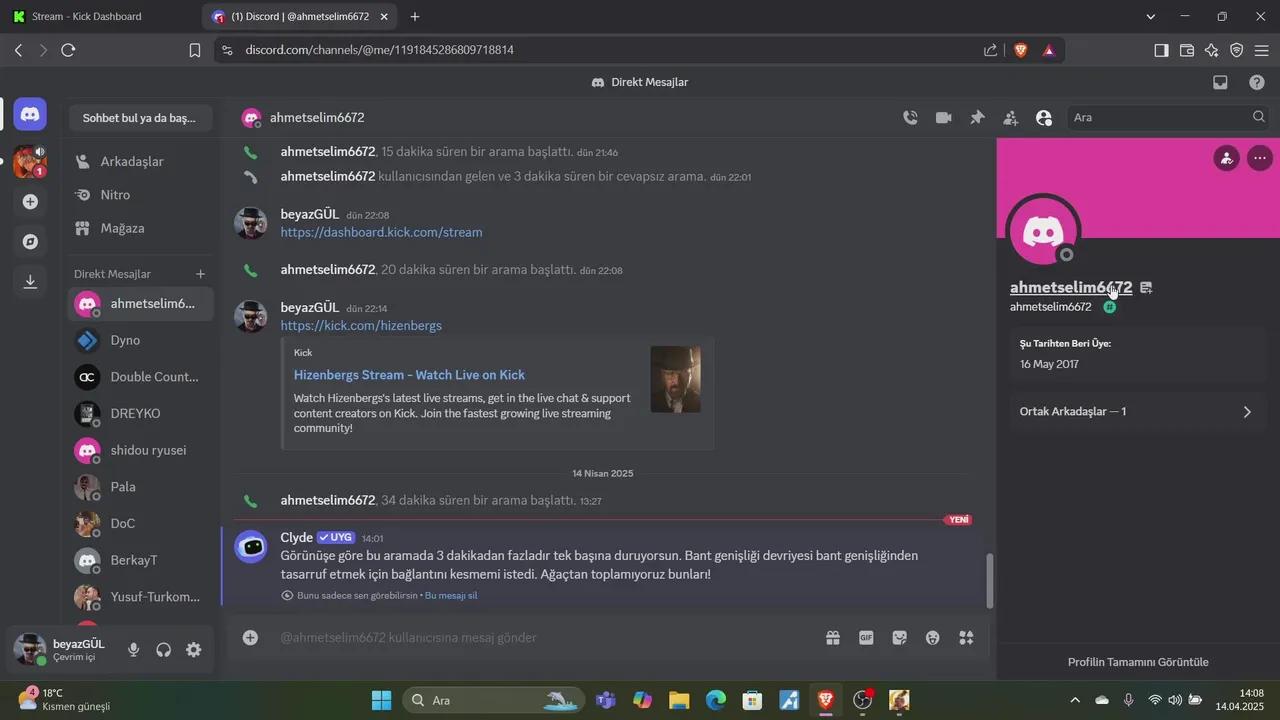Open the message attachment plus menu
Image resolution: width=1280 pixels, height=720 pixels.
[x=251, y=638]
